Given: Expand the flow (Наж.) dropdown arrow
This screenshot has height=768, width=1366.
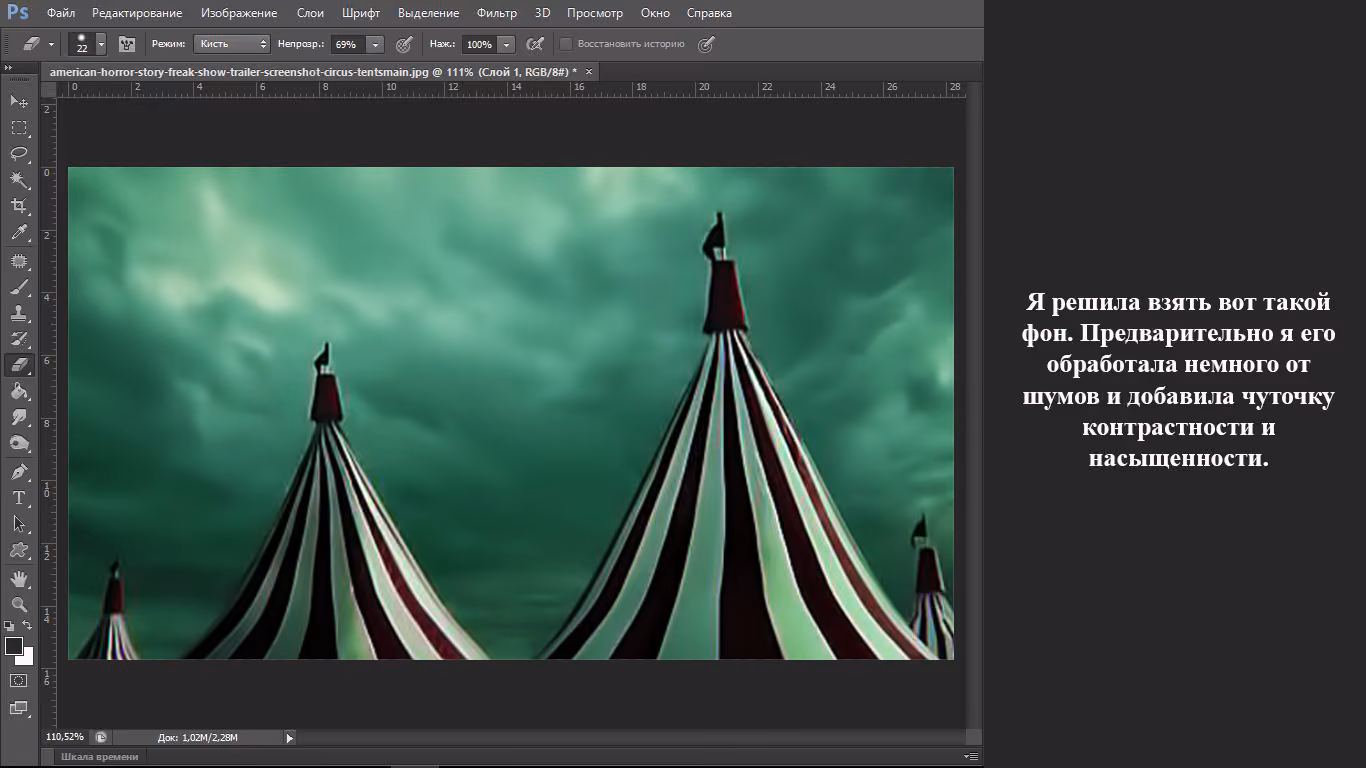Looking at the screenshot, I should pos(506,44).
